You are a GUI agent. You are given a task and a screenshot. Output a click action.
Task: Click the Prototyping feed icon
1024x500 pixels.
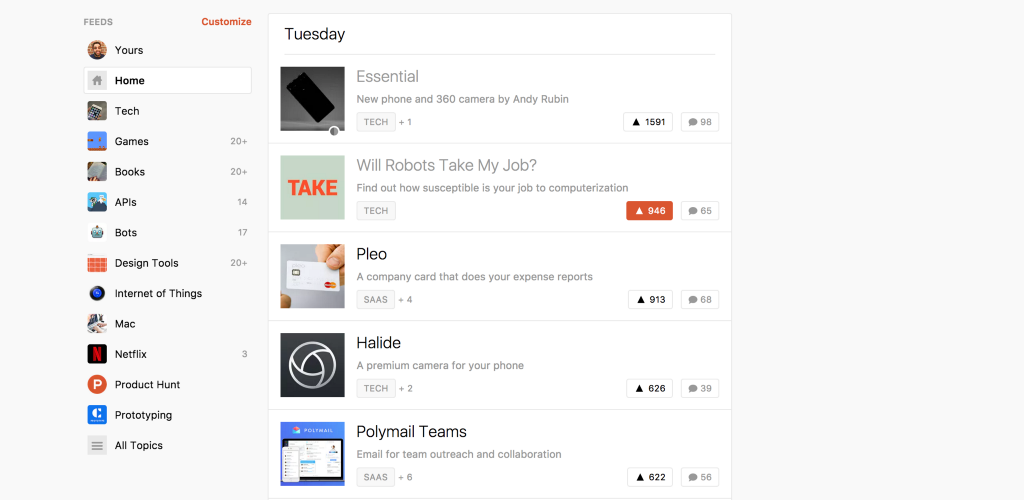(97, 415)
